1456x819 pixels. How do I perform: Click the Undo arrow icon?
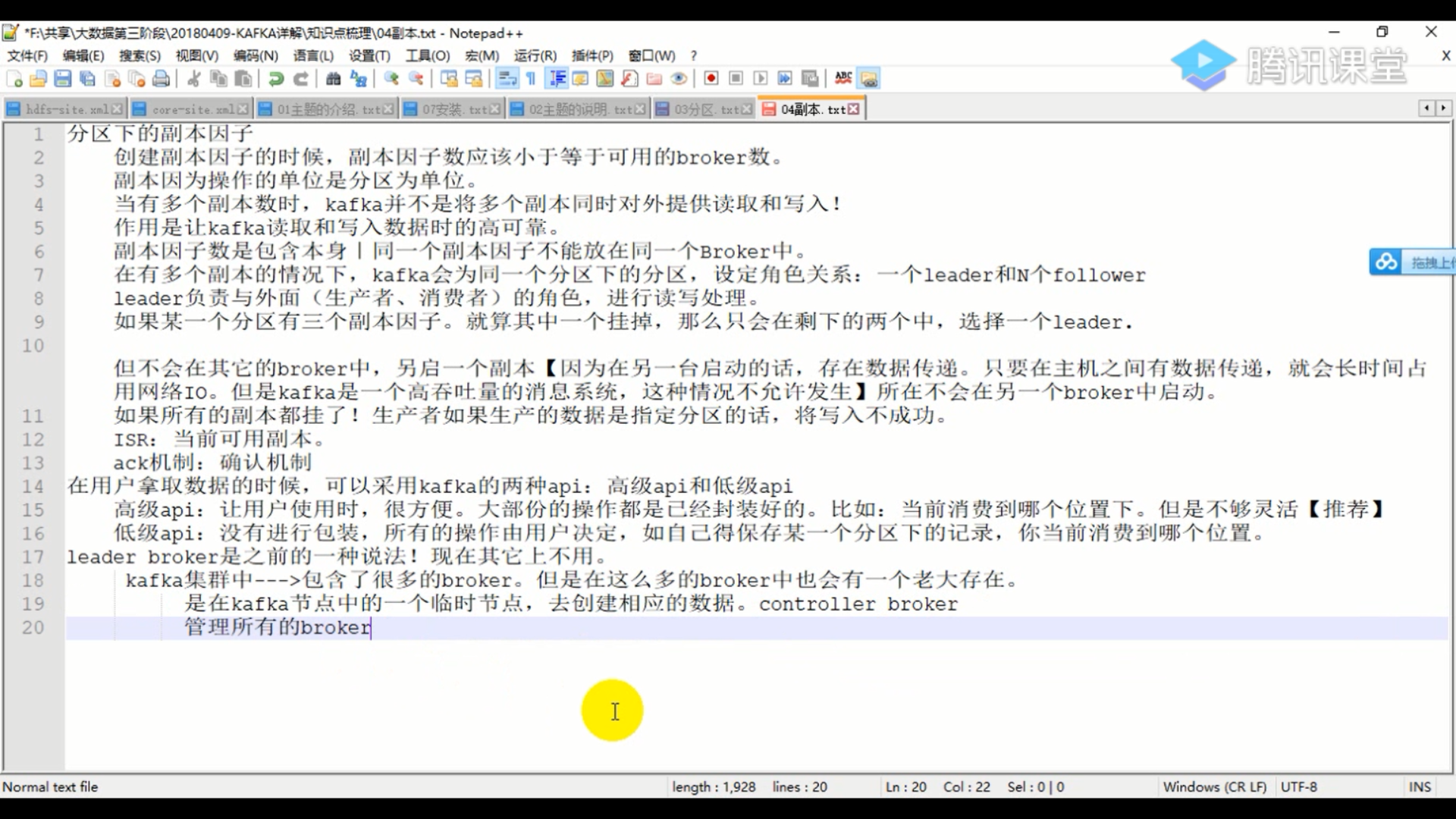tap(276, 78)
